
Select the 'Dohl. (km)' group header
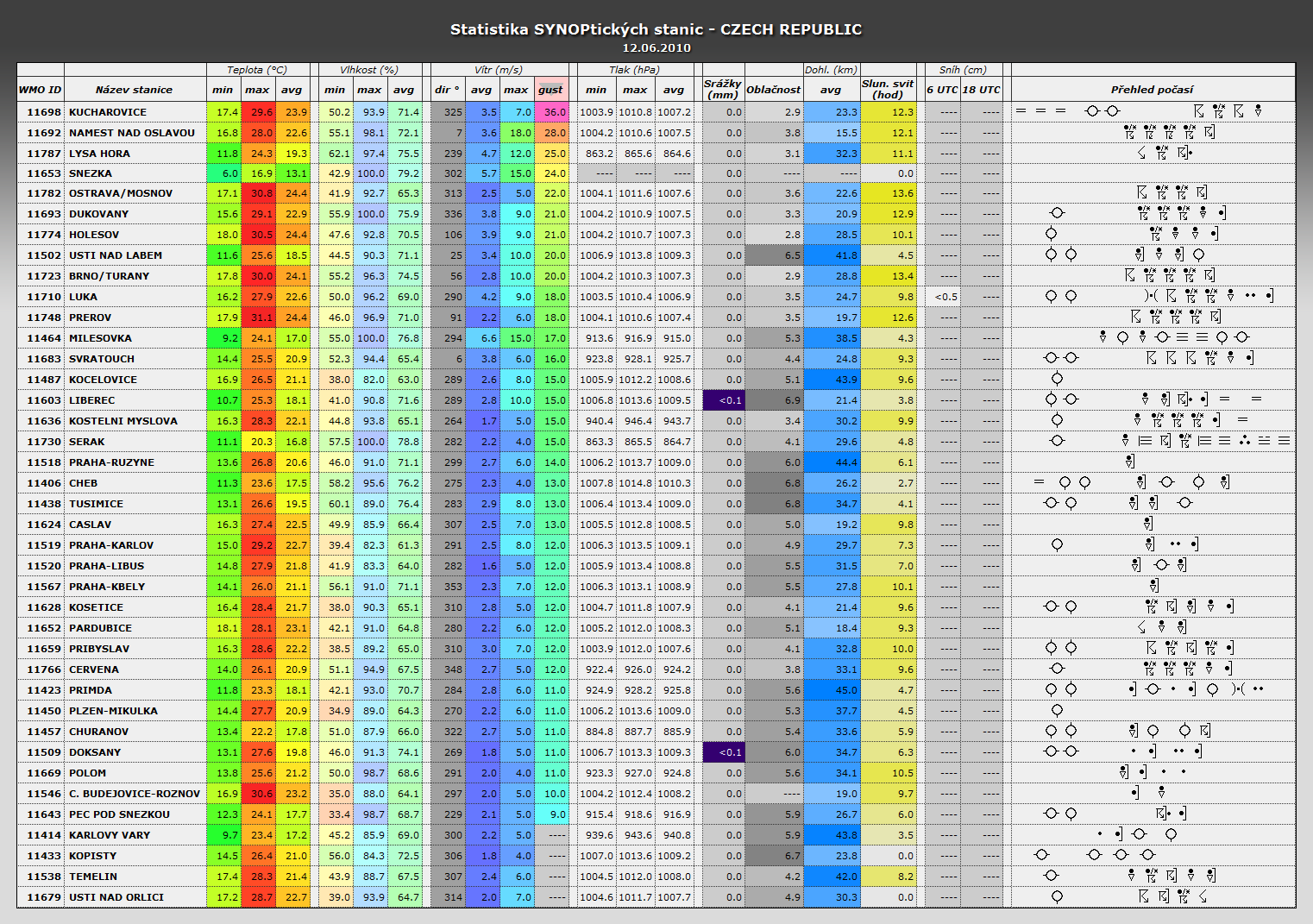coord(831,70)
